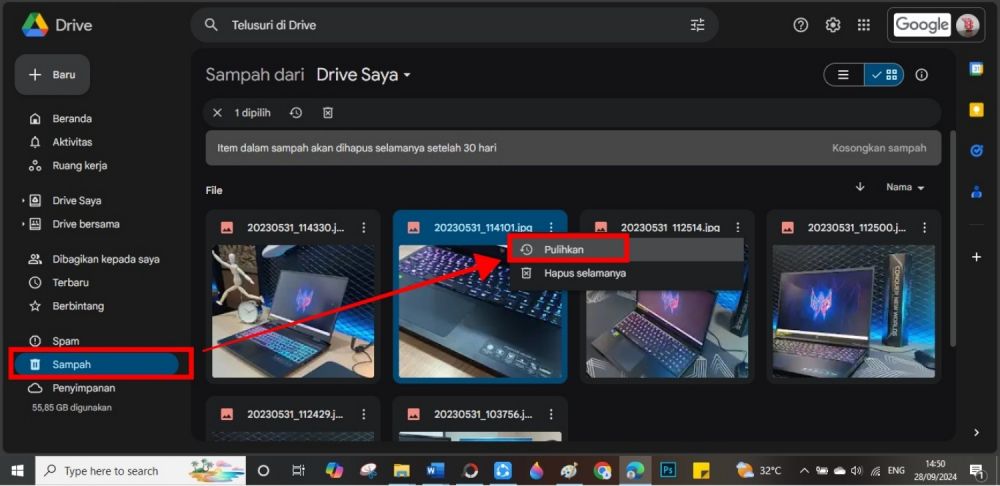Open Windows Start menu

point(17,471)
